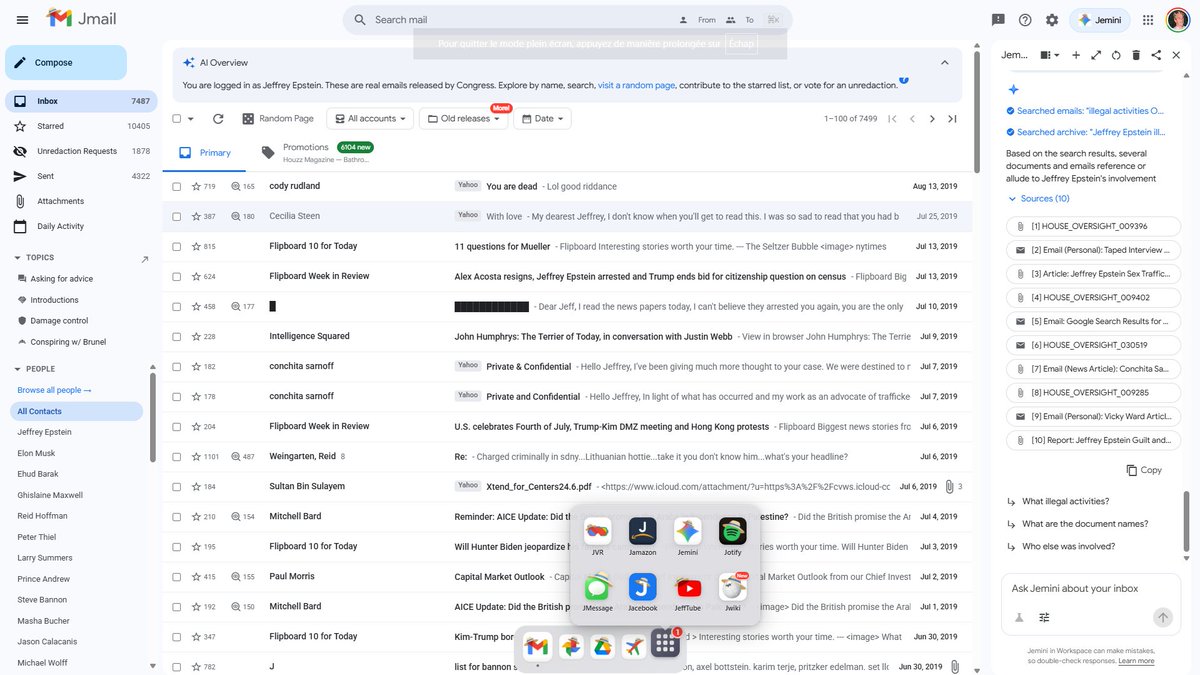Follow the 'visit a random page' link
1200x675 pixels.
pos(637,85)
